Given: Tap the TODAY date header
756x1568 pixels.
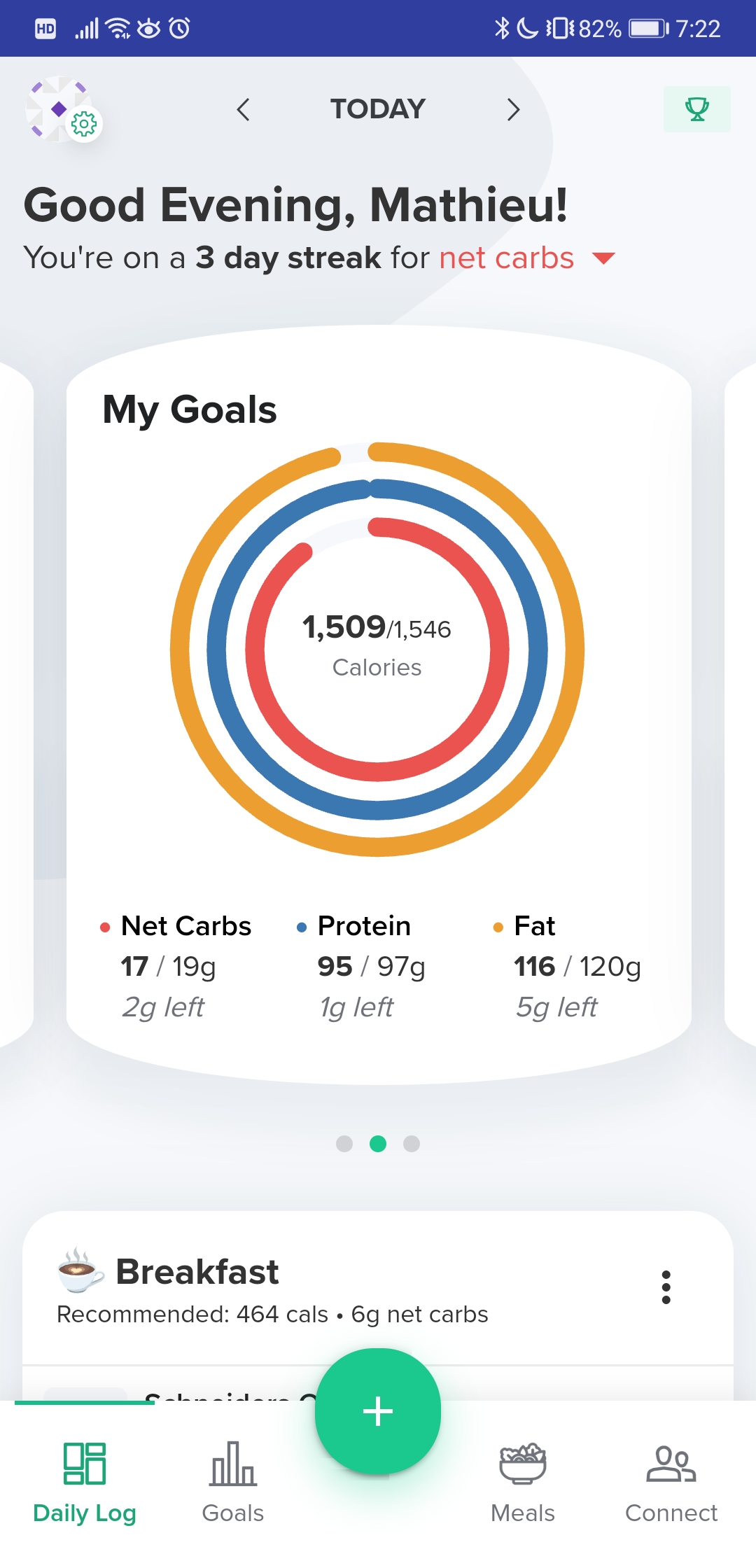Looking at the screenshot, I should [x=378, y=109].
